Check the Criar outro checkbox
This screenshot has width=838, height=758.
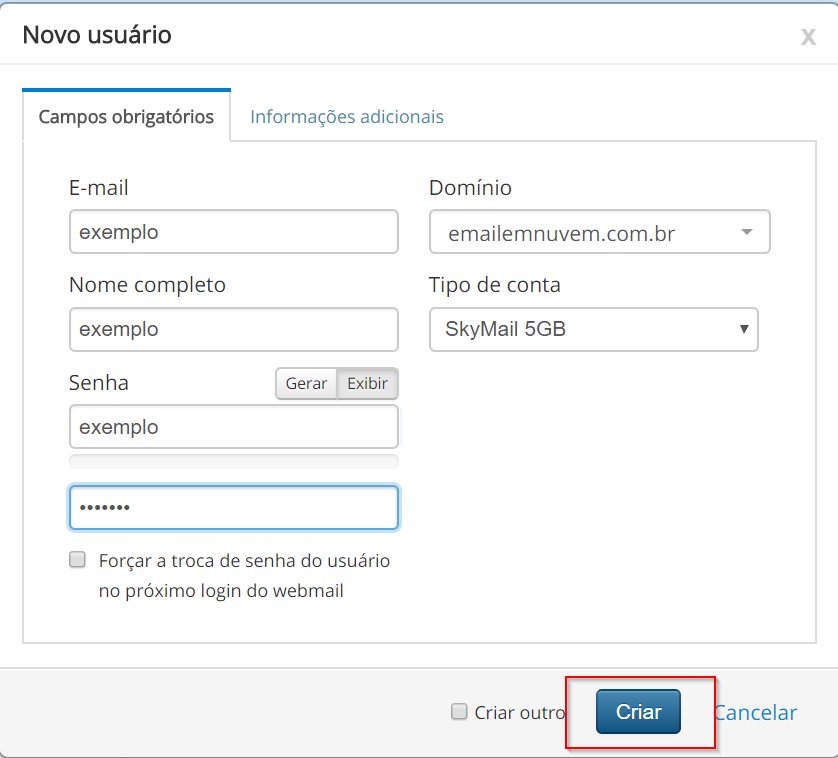tap(460, 712)
